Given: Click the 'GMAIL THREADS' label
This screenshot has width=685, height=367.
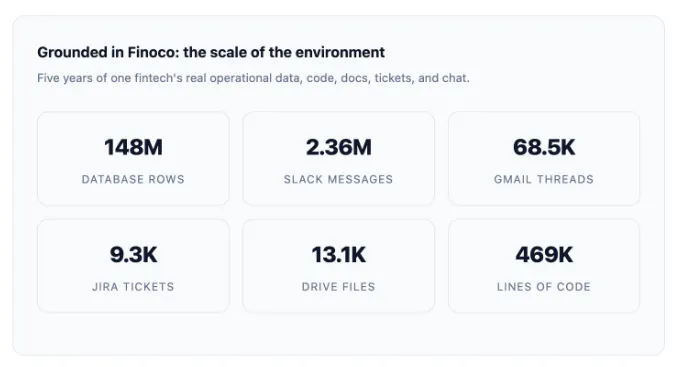Looking at the screenshot, I should (544, 179).
